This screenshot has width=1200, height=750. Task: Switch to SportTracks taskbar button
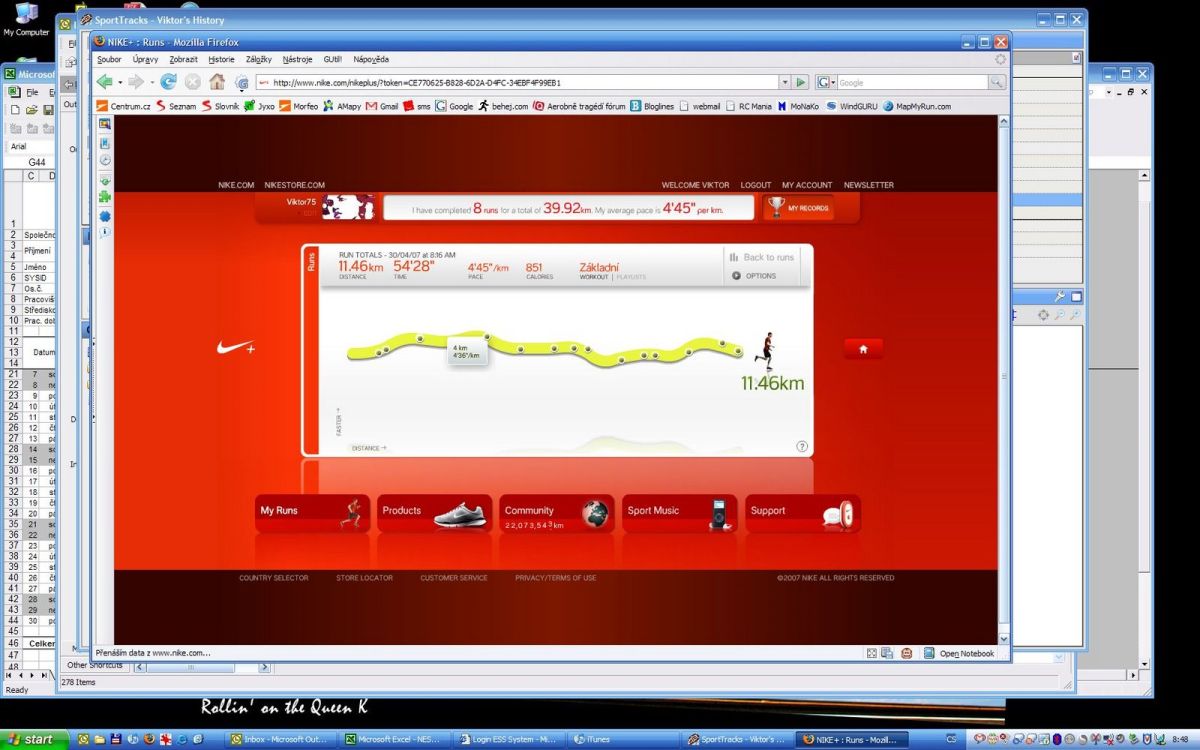[x=736, y=739]
